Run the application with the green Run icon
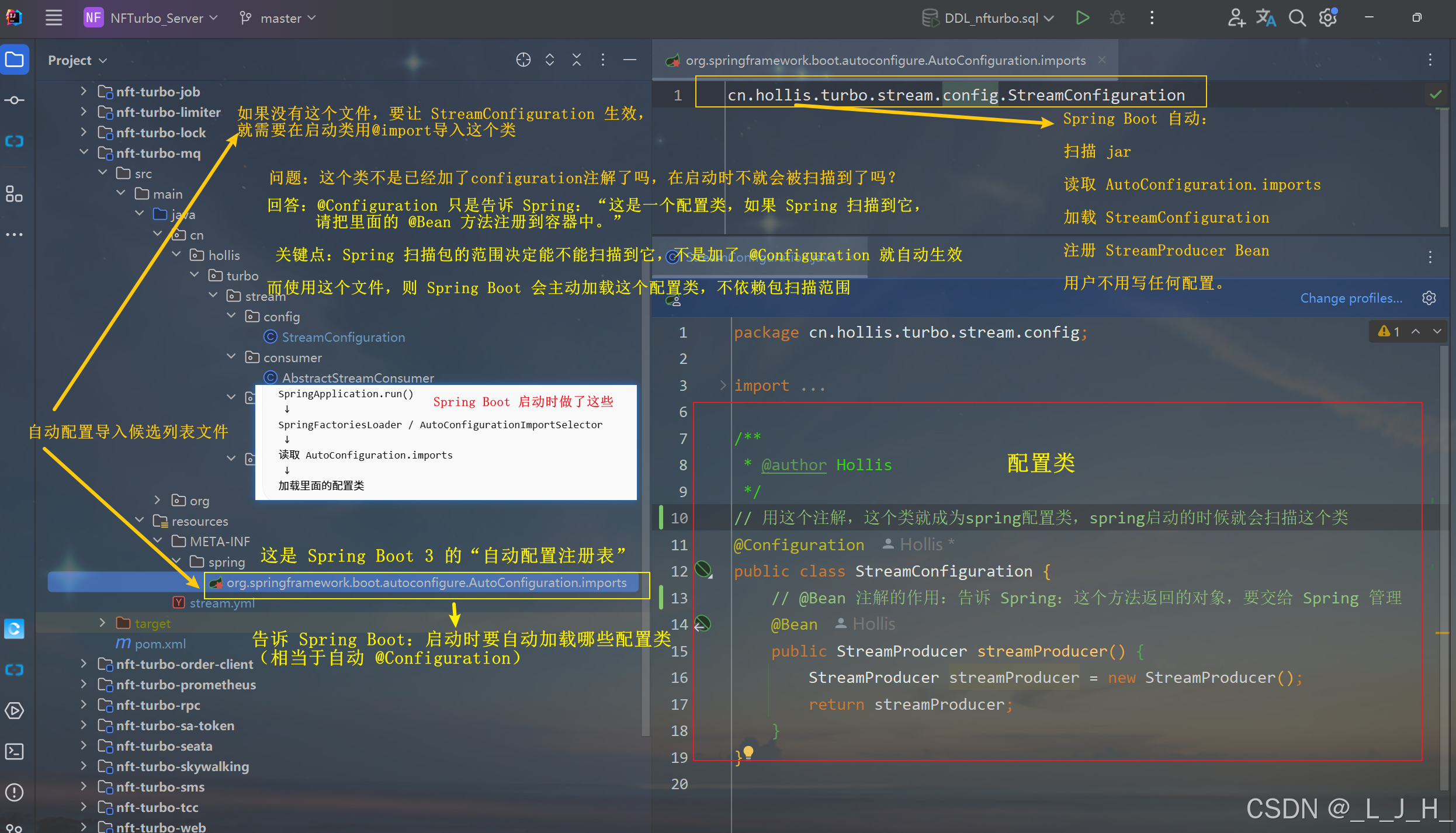 [1082, 18]
